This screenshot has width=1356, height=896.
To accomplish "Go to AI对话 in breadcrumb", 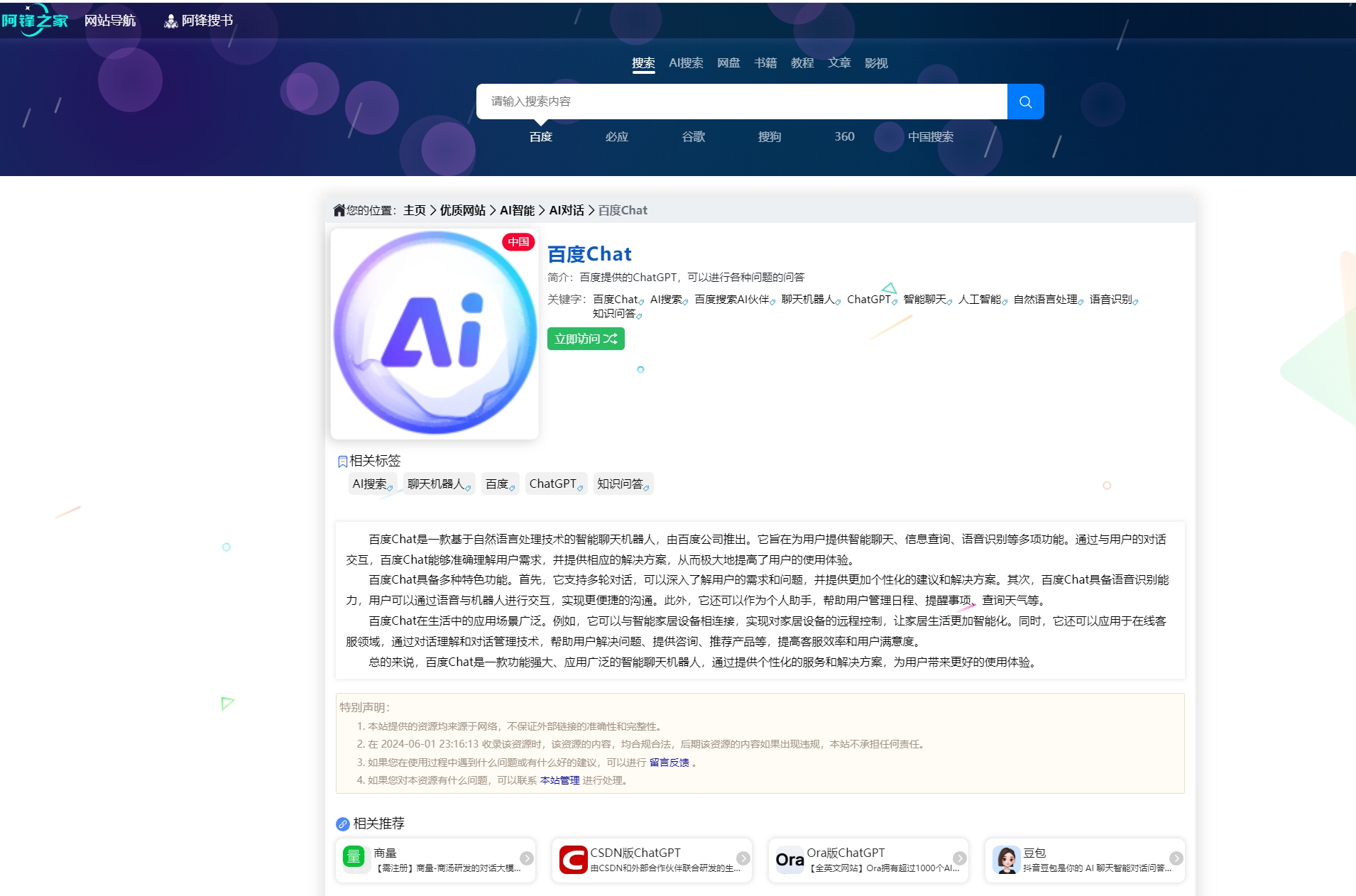I will click(x=567, y=210).
